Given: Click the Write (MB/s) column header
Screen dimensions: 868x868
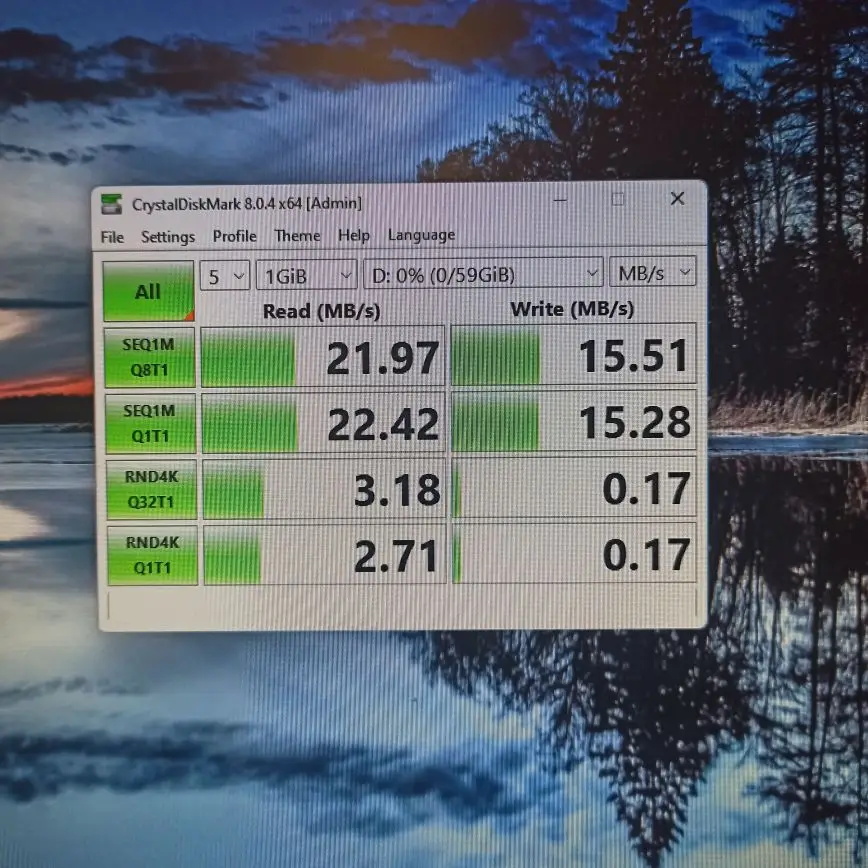Looking at the screenshot, I should (572, 309).
